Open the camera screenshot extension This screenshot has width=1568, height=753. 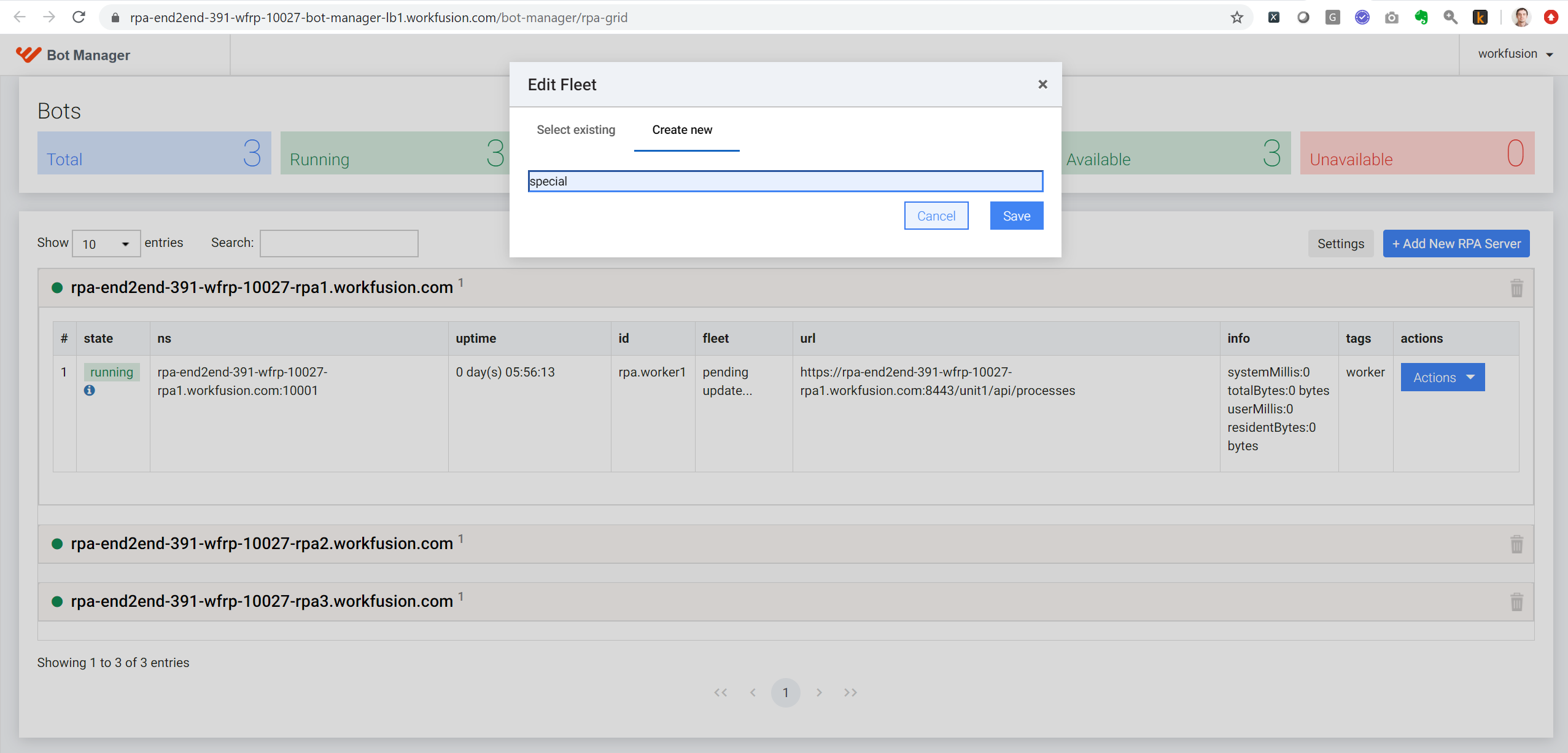coord(1392,18)
